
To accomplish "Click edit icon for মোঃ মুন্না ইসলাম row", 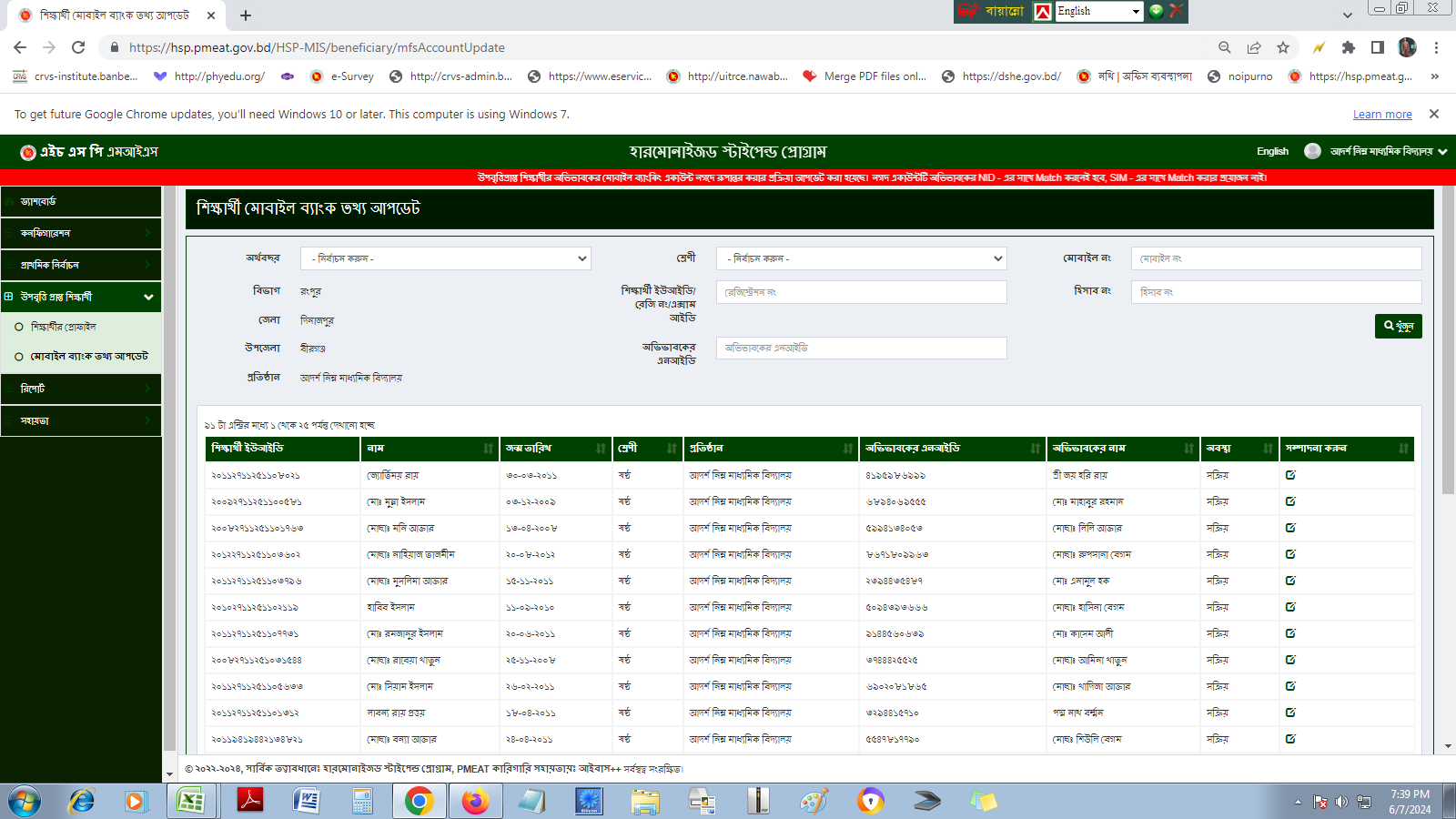I will point(1290,501).
